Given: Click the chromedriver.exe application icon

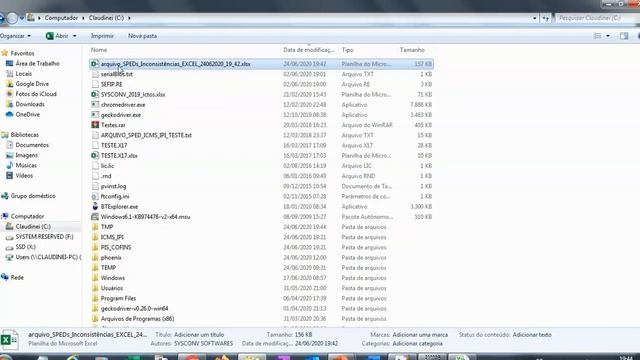Looking at the screenshot, I should tap(95, 105).
